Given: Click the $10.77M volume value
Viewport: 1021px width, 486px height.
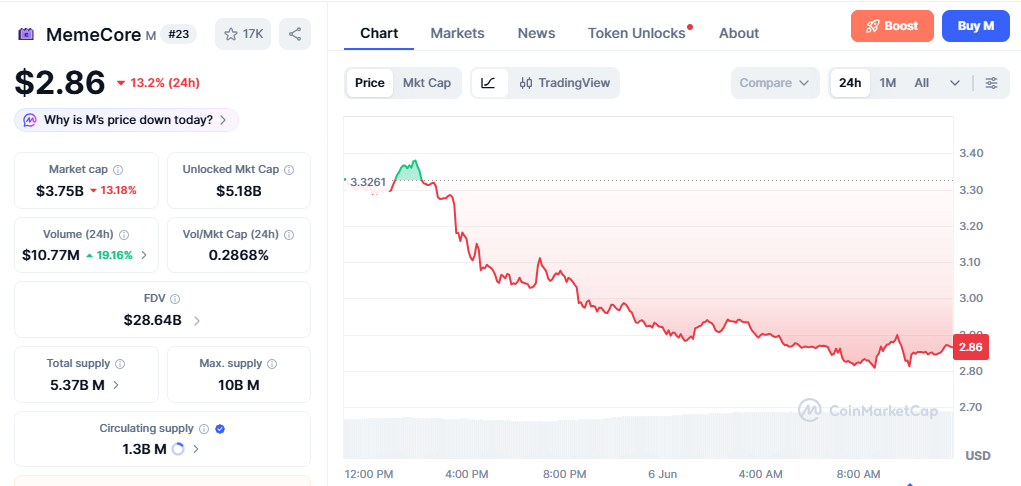Looking at the screenshot, I should (51, 255).
